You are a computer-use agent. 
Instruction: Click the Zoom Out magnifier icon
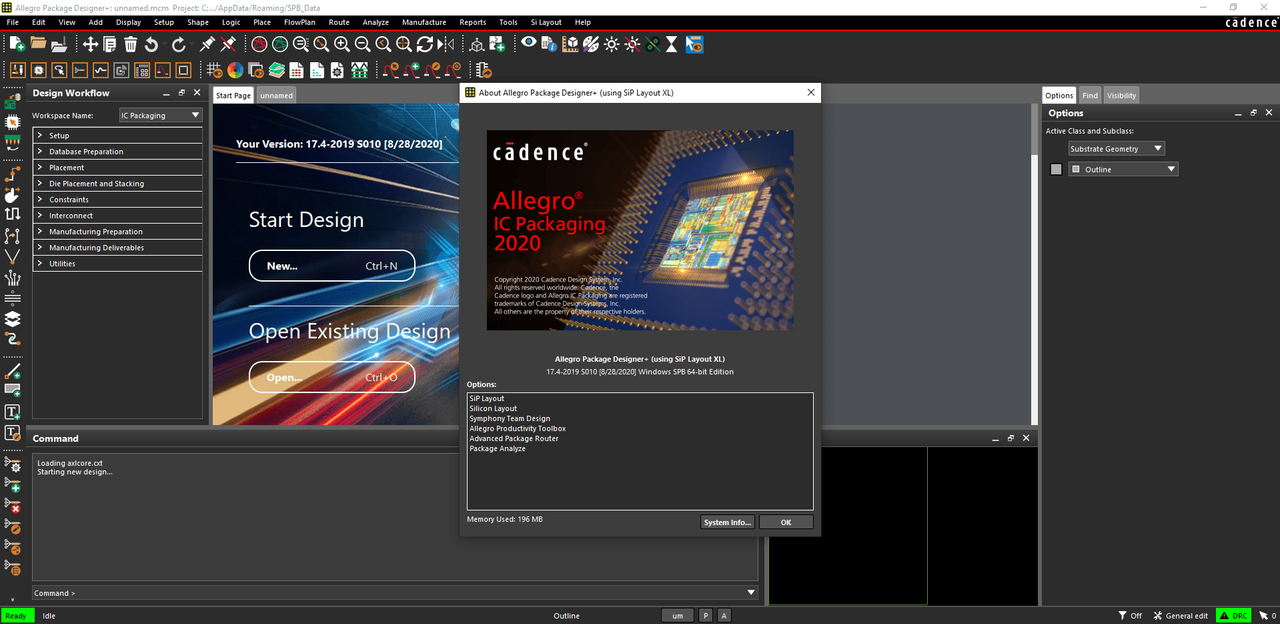tap(362, 44)
